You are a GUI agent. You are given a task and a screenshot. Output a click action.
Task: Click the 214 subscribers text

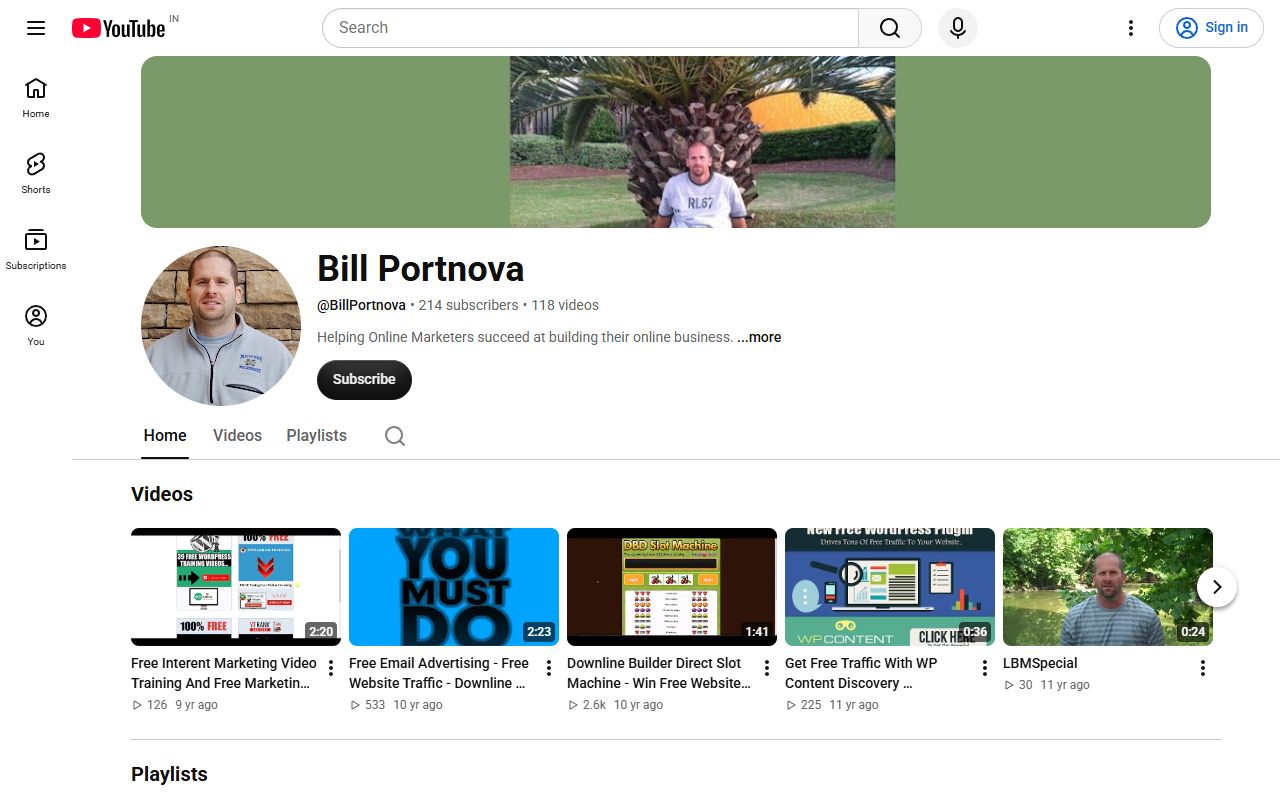click(468, 305)
